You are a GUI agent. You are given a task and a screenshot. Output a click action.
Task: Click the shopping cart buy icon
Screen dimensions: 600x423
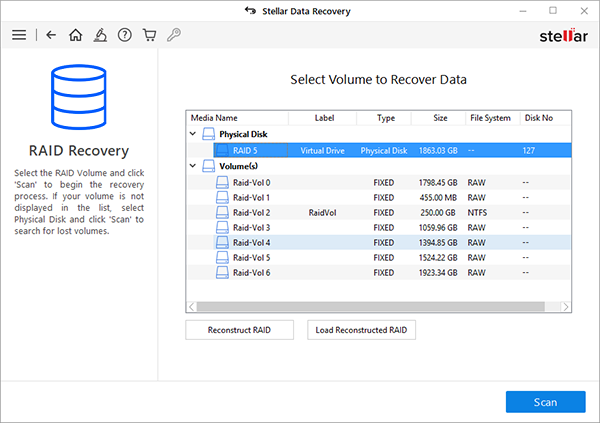(150, 35)
